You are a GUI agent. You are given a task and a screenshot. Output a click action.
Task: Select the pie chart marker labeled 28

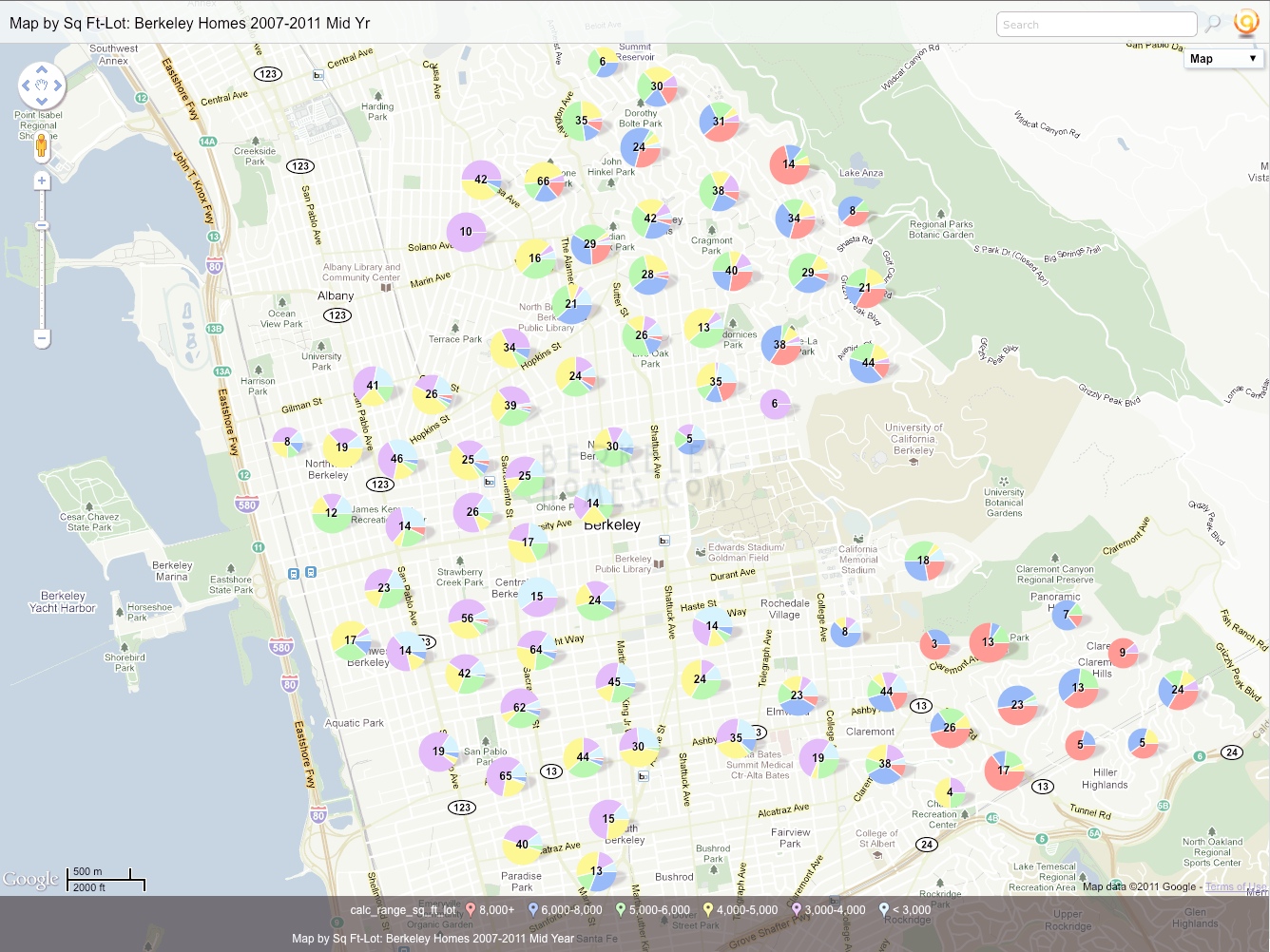click(x=648, y=275)
